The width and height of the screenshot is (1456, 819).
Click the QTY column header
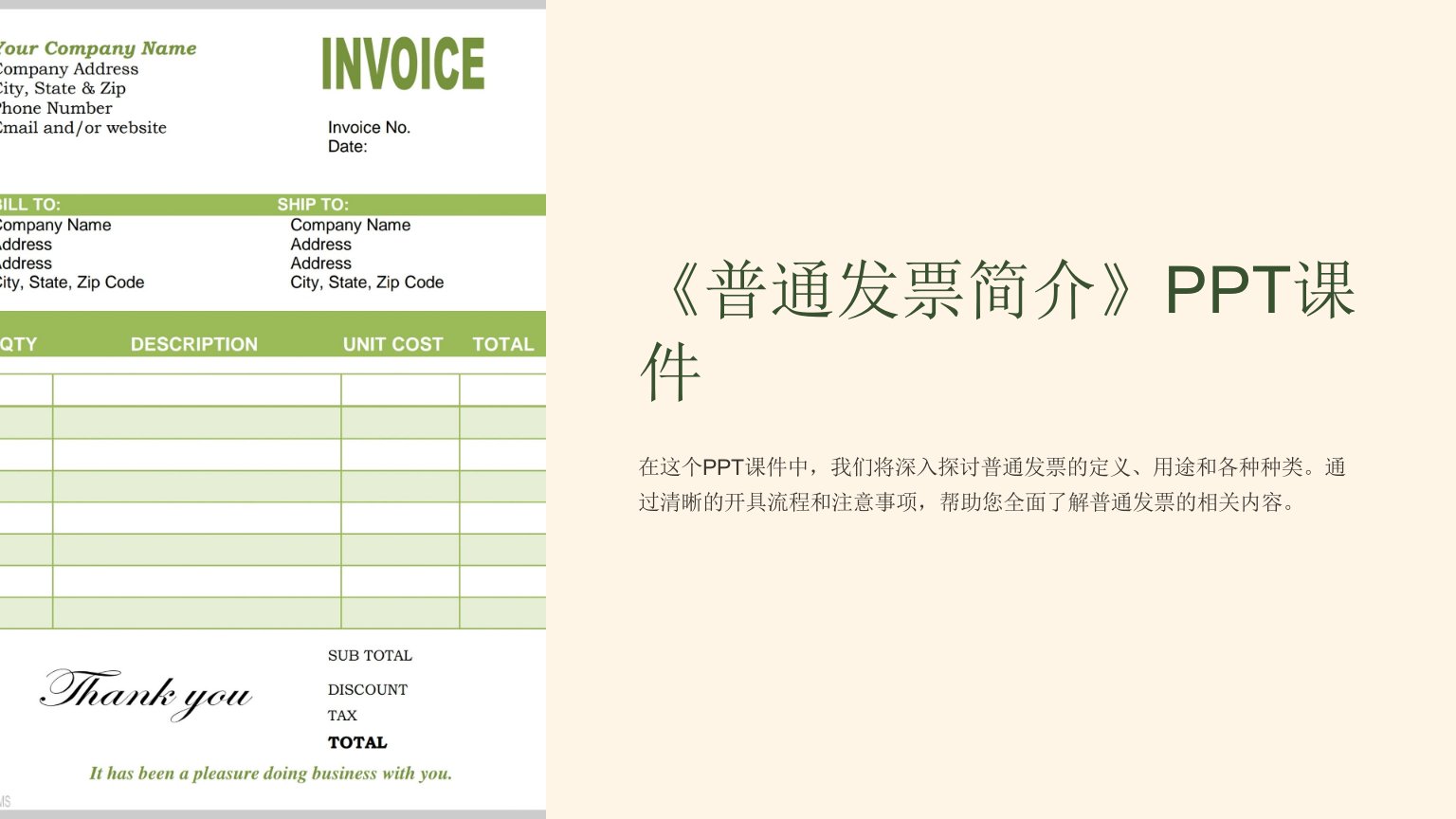click(x=18, y=344)
